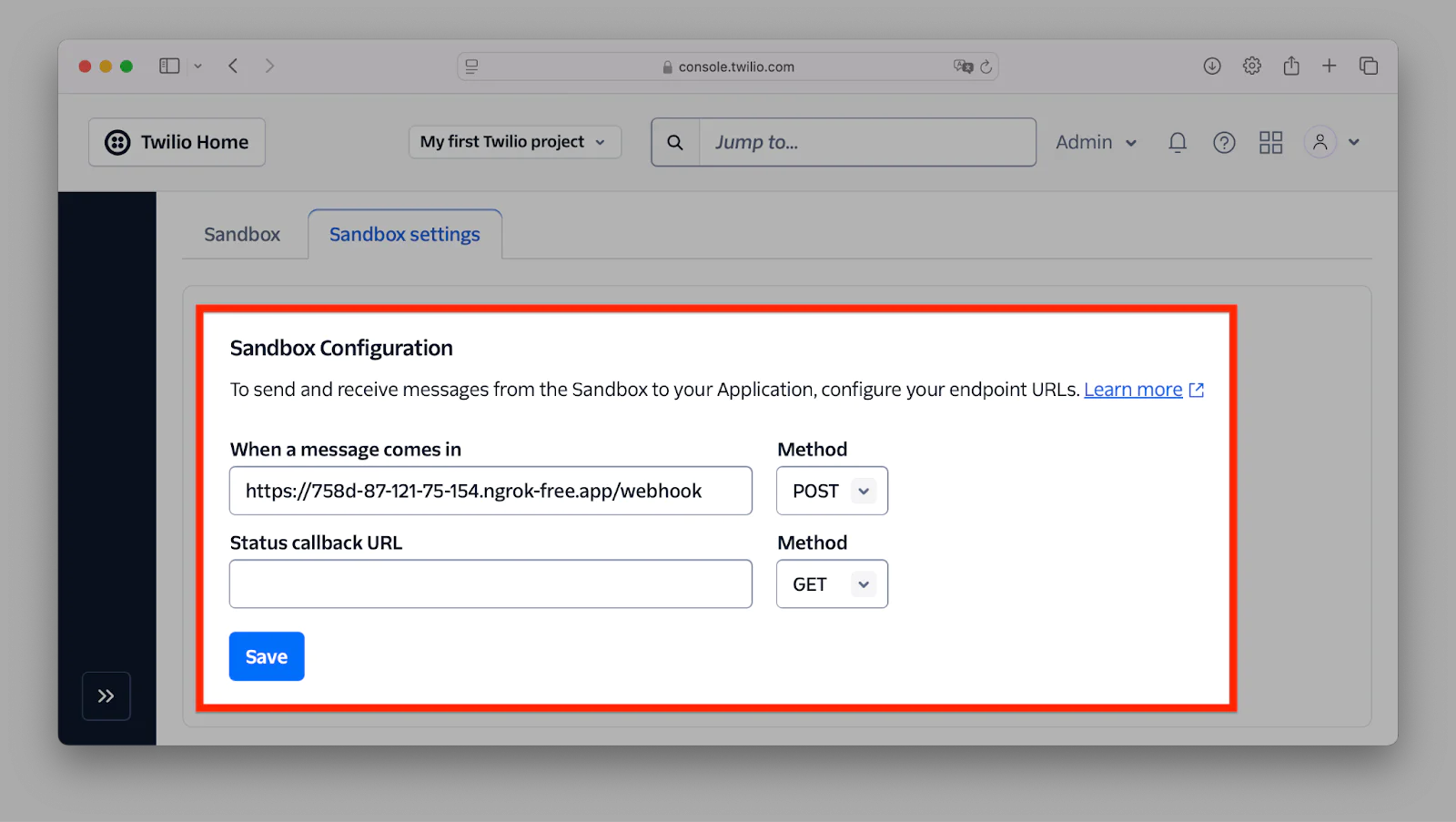Click the Sandbox Configuration heading
This screenshot has height=822, width=1456.
341,349
